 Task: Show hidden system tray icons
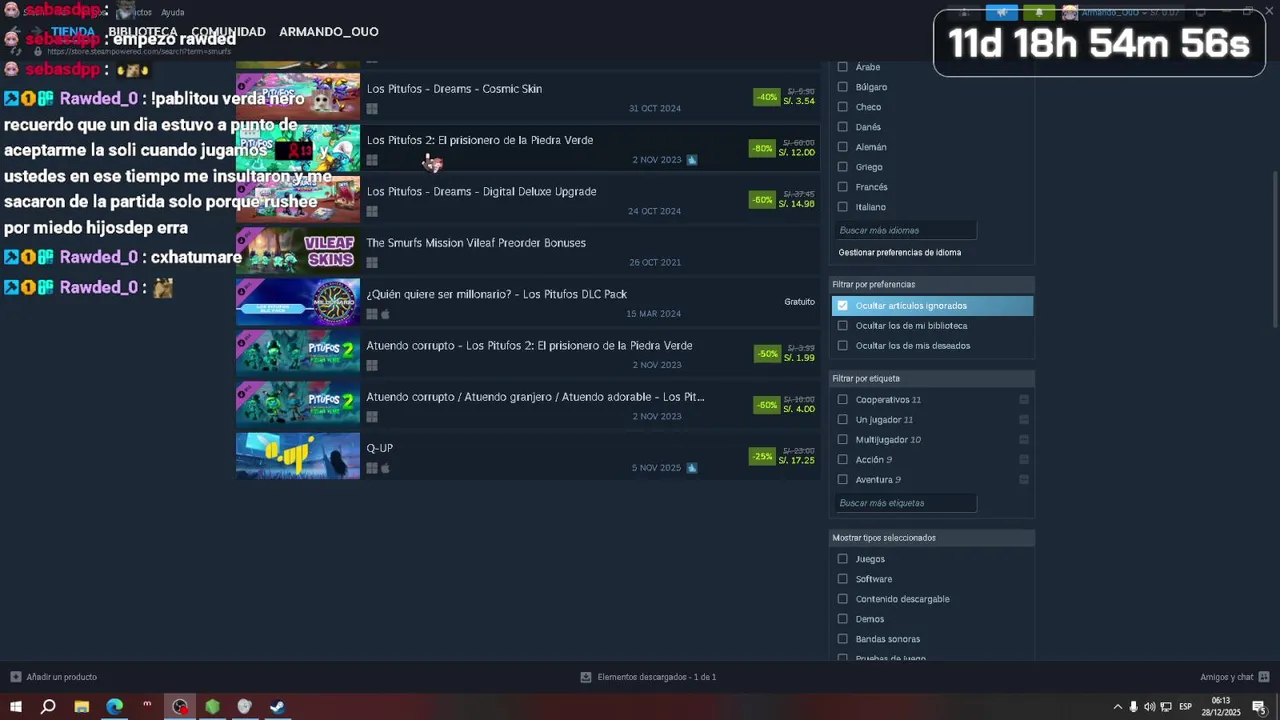(x=1118, y=707)
